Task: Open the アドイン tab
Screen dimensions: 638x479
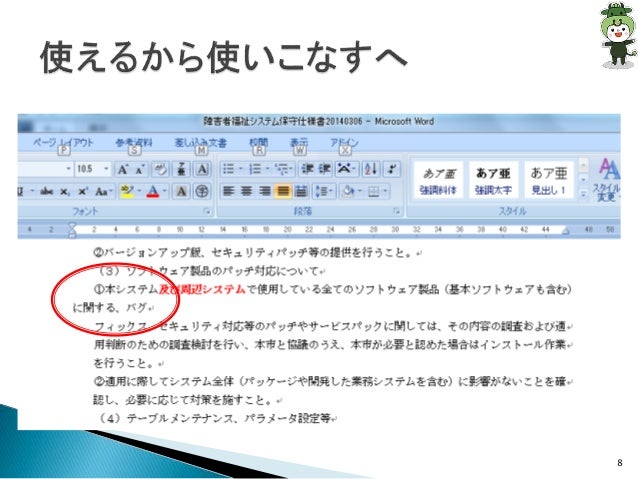Action: pyautogui.click(x=344, y=142)
